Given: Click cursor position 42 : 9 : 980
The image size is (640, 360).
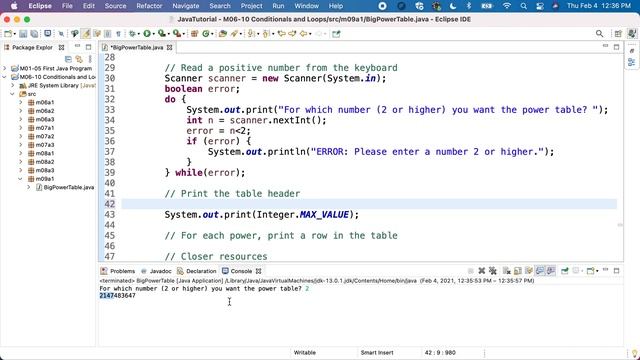Looking at the screenshot, I should (x=440, y=352).
